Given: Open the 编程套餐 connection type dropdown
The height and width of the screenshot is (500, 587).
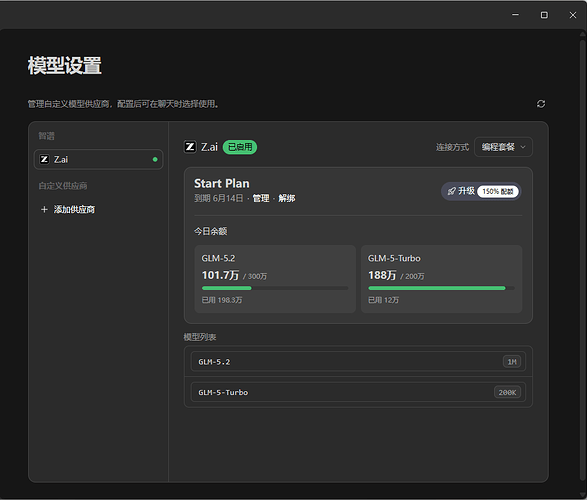Looking at the screenshot, I should tap(503, 147).
